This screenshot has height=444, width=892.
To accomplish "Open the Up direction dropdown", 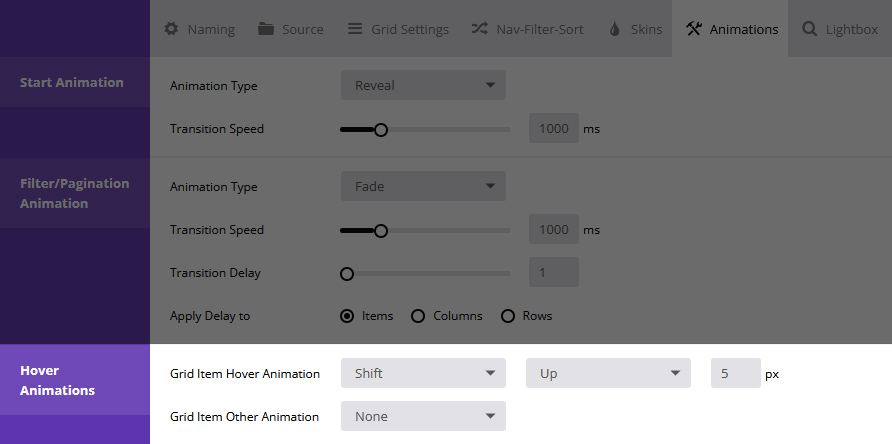I will tap(608, 374).
